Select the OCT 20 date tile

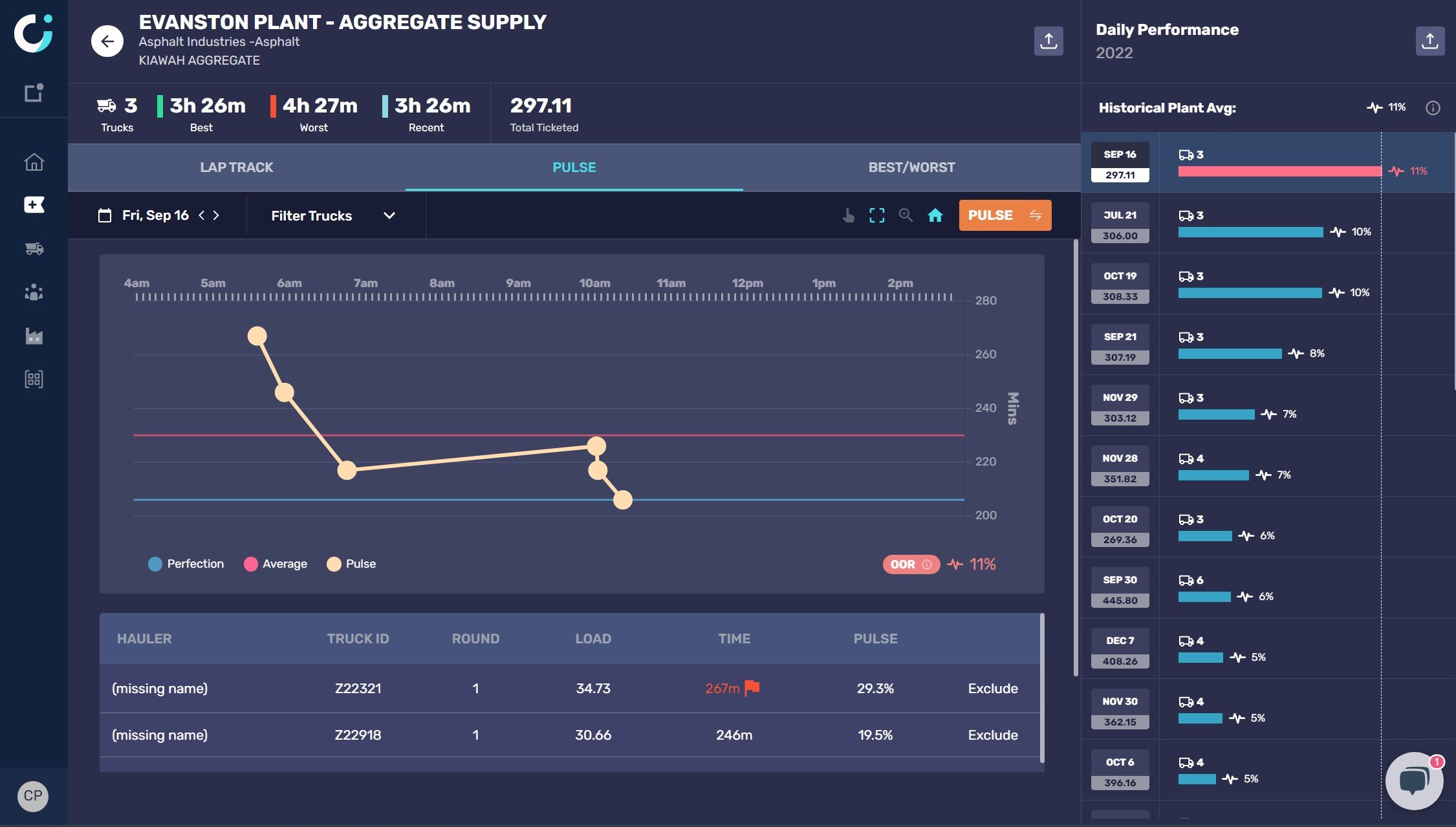(x=1120, y=528)
